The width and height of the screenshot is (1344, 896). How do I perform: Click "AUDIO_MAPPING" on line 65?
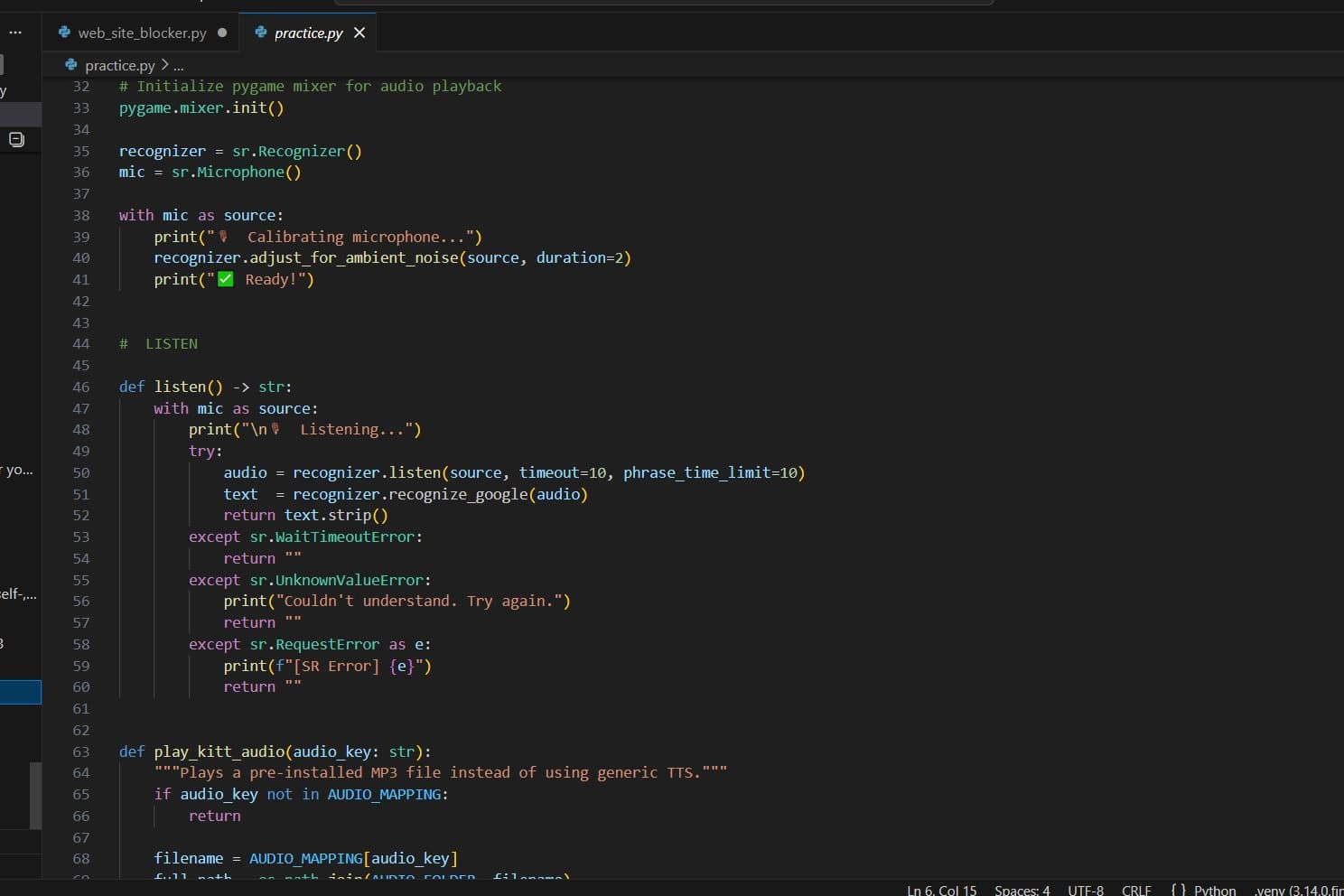click(x=384, y=794)
